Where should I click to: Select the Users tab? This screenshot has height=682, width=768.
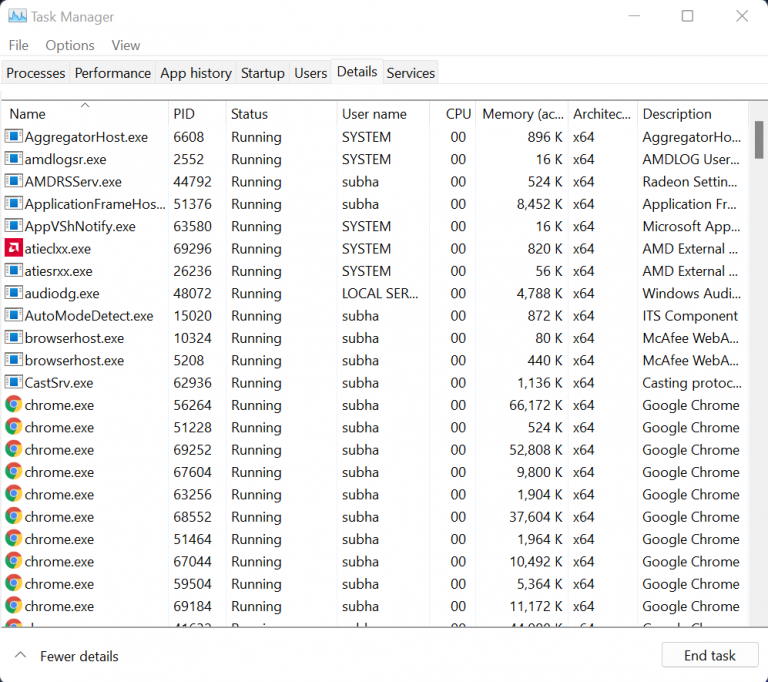pos(310,73)
